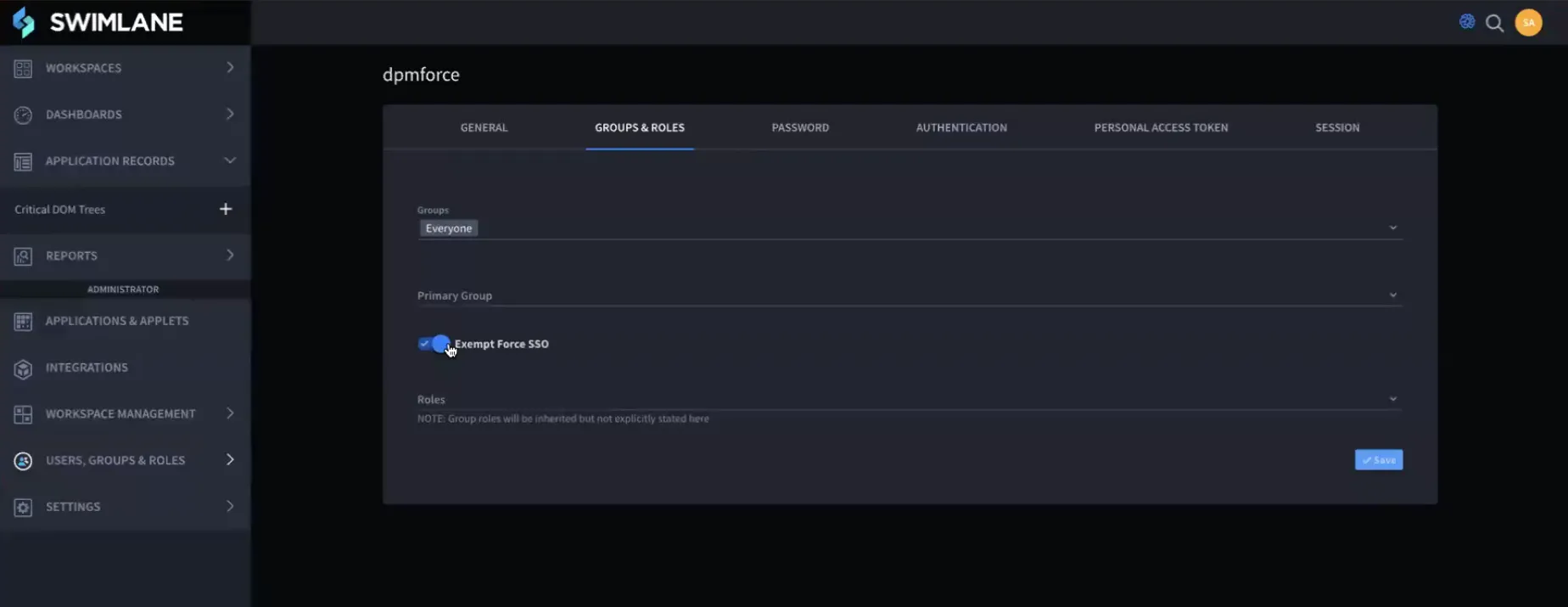Click the Workspaces sidebar icon
Screen dimensions: 1568x607
point(23,68)
